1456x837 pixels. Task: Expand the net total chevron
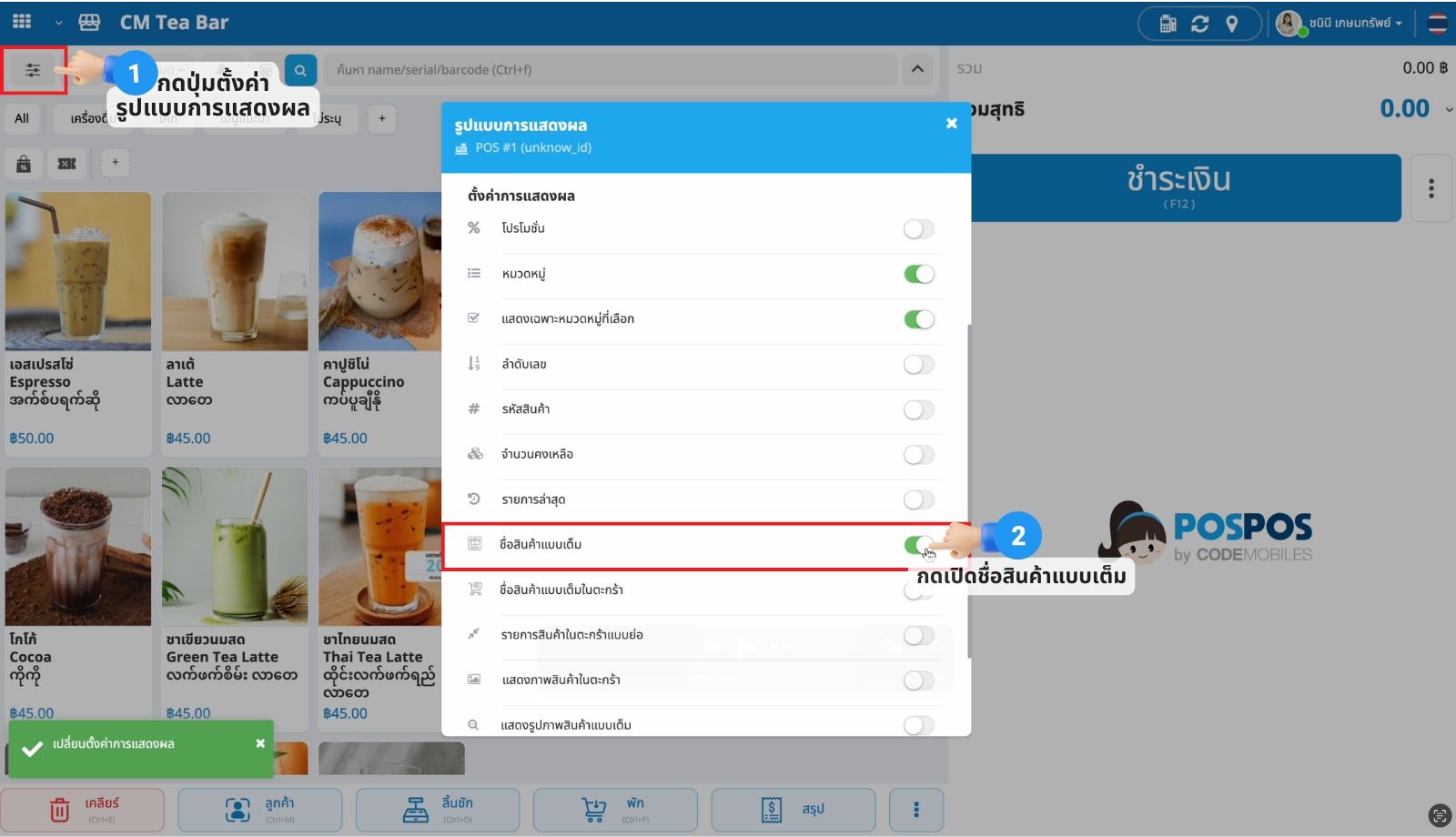(1449, 110)
